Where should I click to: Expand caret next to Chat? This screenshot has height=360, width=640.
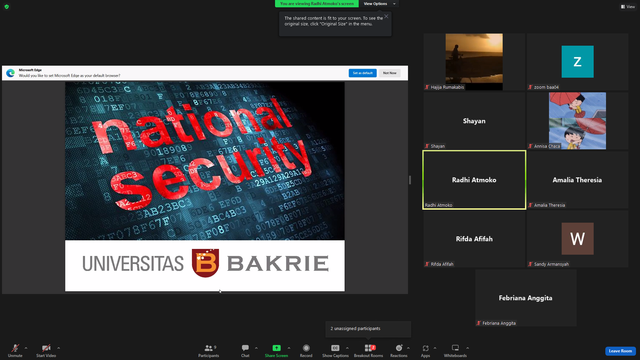(x=256, y=348)
